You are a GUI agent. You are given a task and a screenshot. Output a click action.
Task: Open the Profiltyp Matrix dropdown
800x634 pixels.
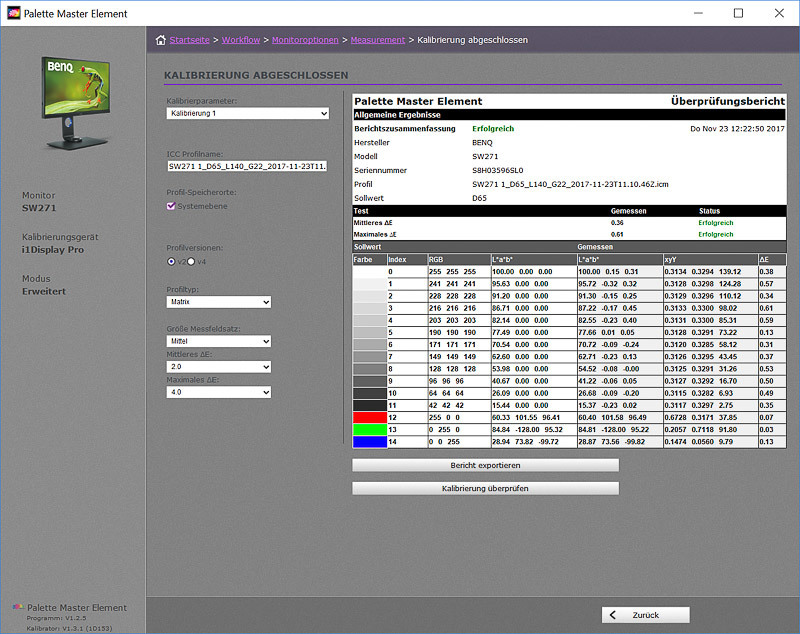(x=218, y=302)
